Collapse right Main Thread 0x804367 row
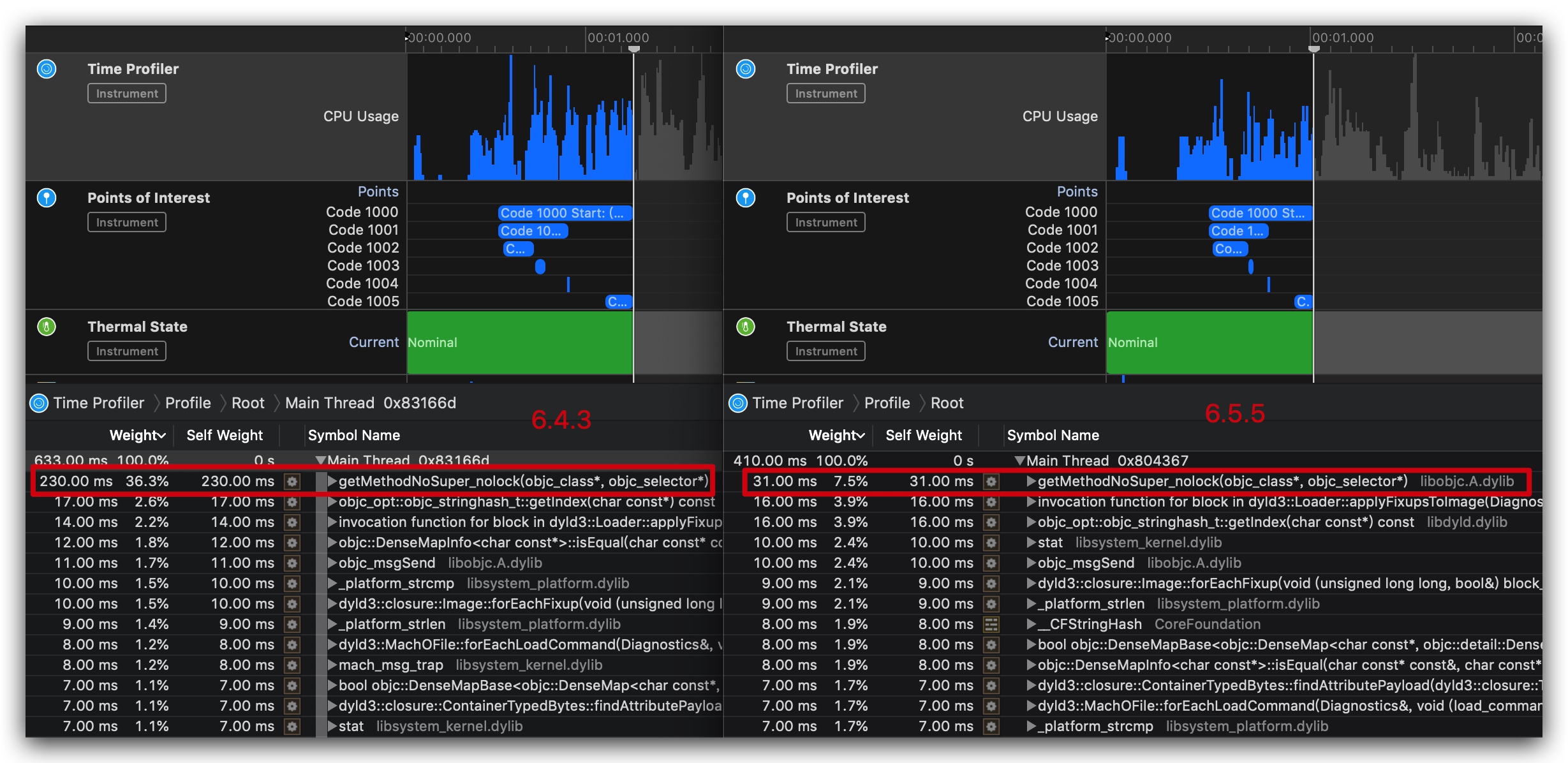This screenshot has height=763, width=1568. tap(1019, 461)
